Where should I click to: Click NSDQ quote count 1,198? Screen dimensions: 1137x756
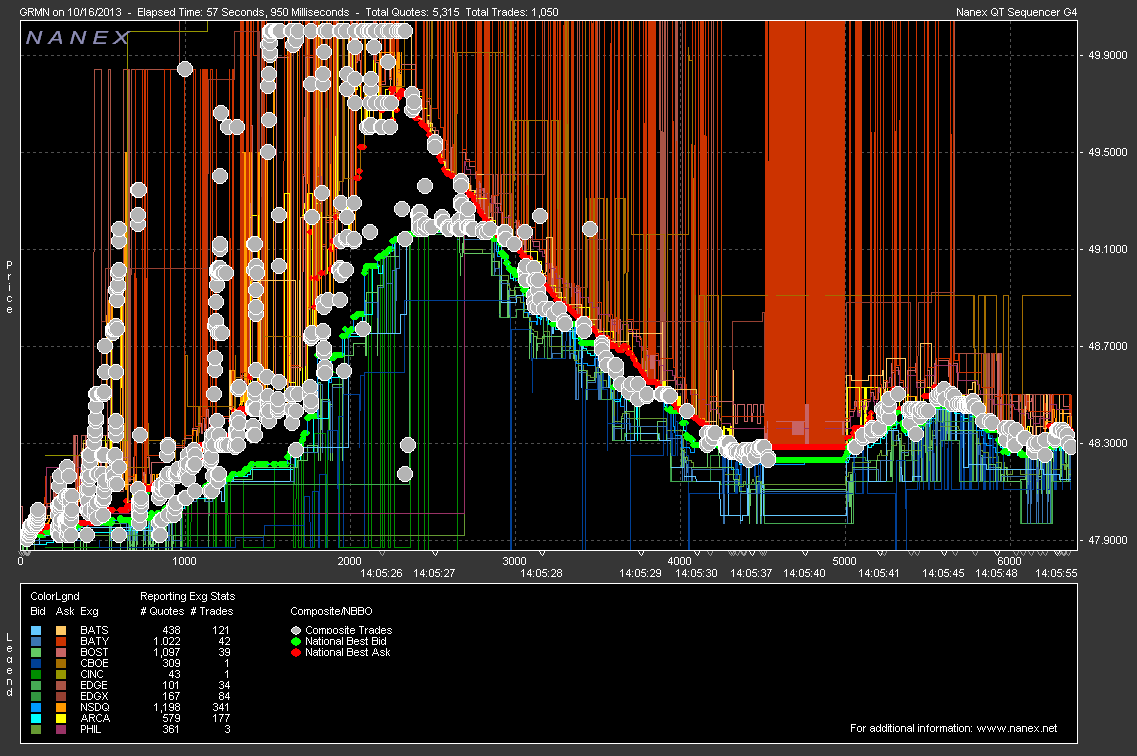pyautogui.click(x=167, y=707)
